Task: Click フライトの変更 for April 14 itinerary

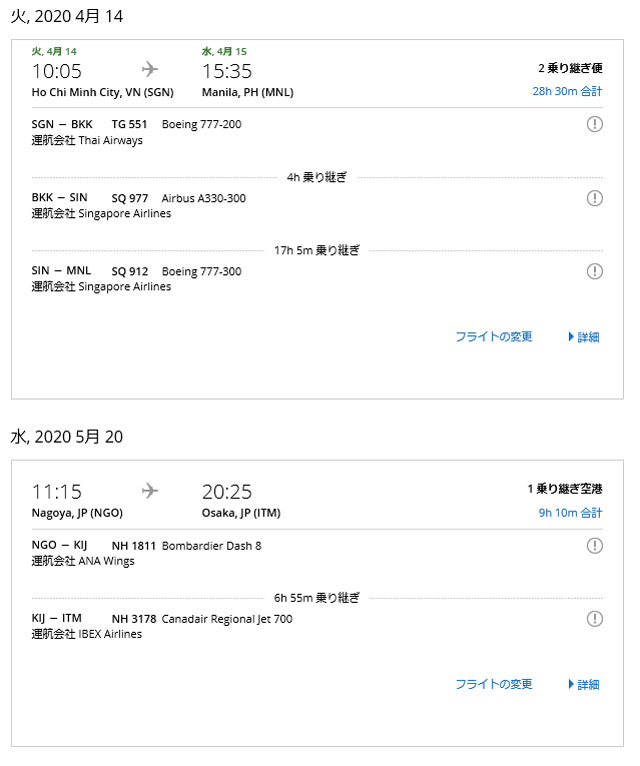Action: [494, 337]
